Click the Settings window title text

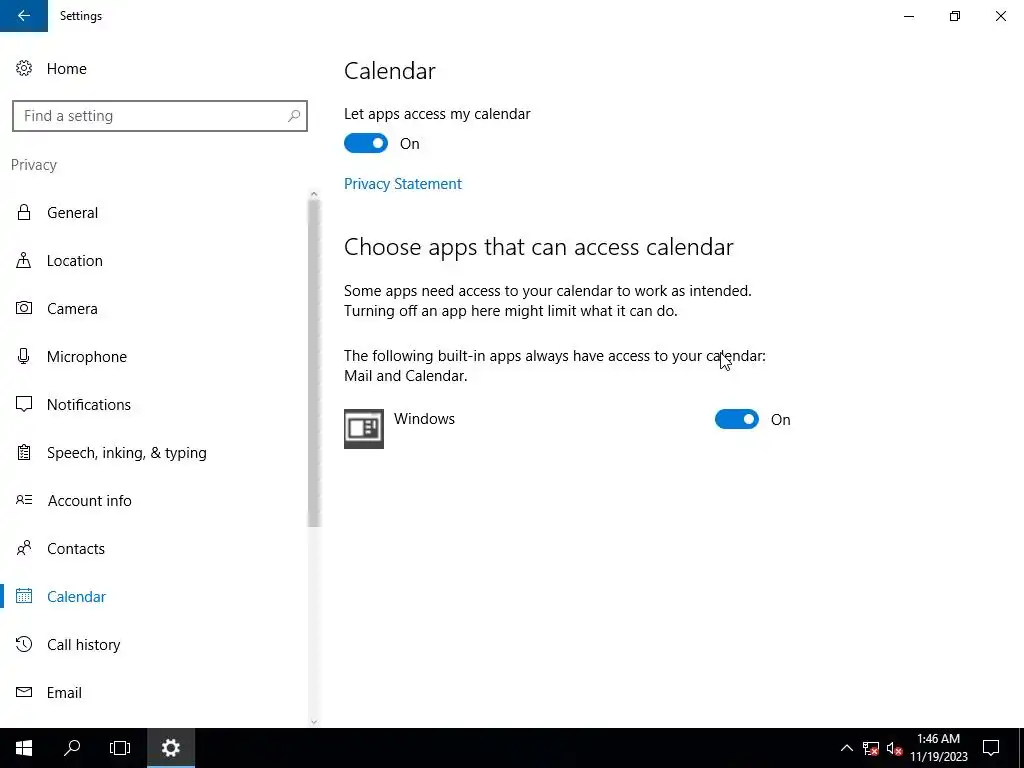coord(81,16)
